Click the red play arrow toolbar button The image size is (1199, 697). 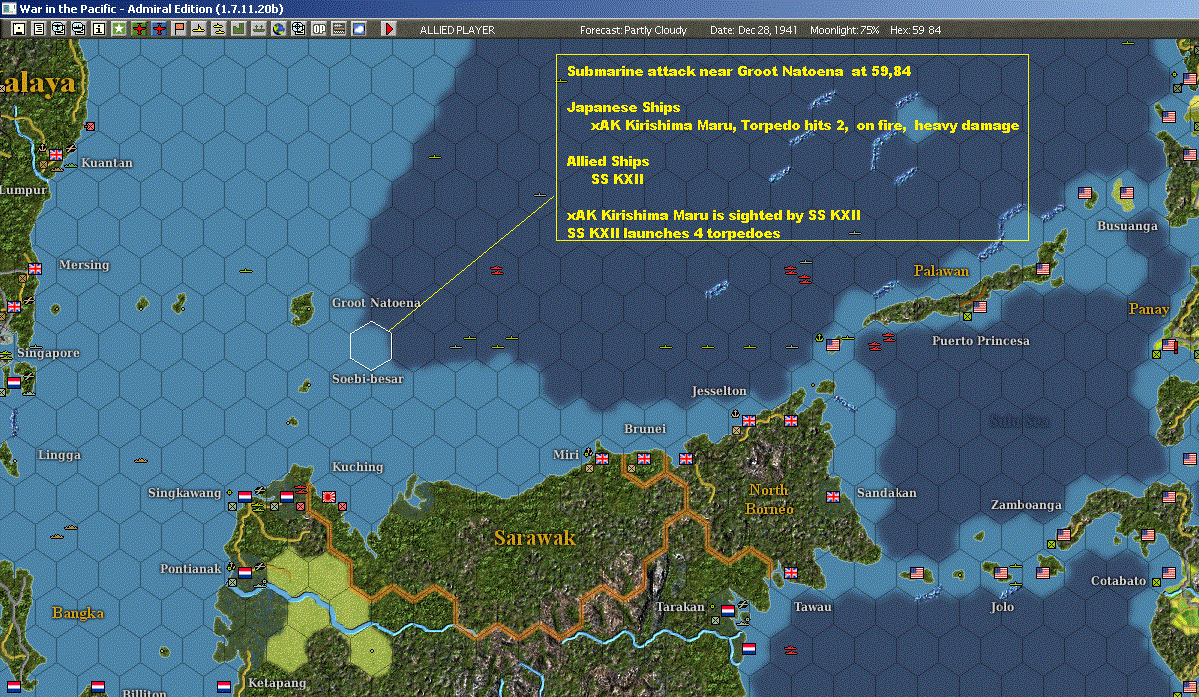pos(388,29)
